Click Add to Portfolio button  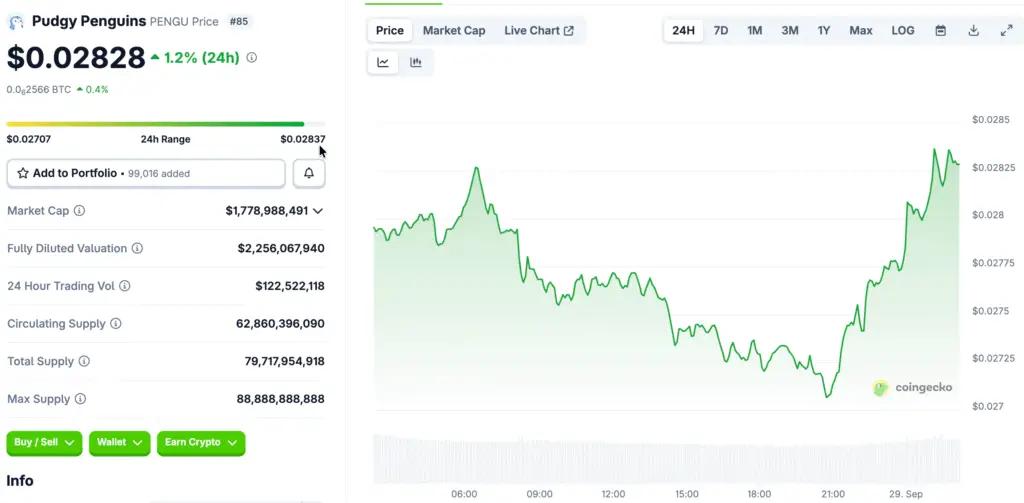pyautogui.click(x=146, y=173)
